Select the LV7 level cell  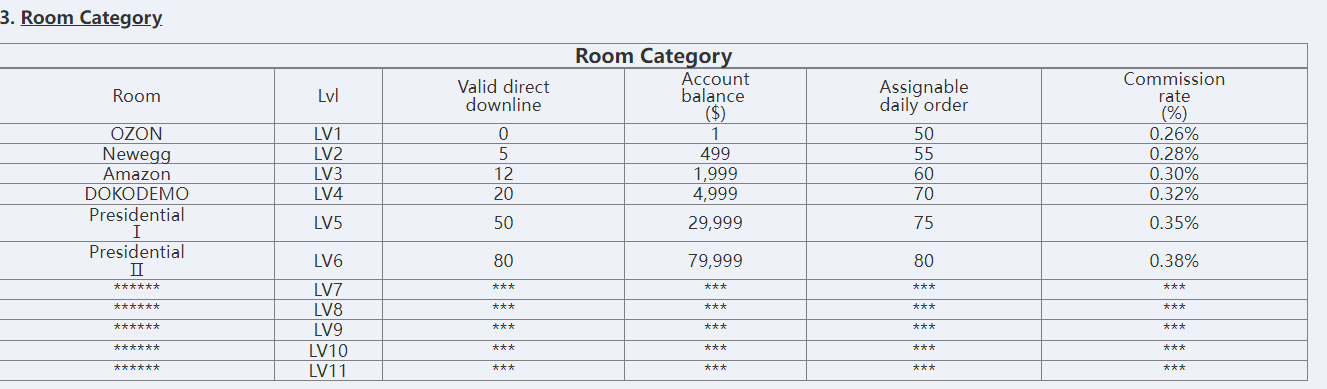pyautogui.click(x=328, y=290)
